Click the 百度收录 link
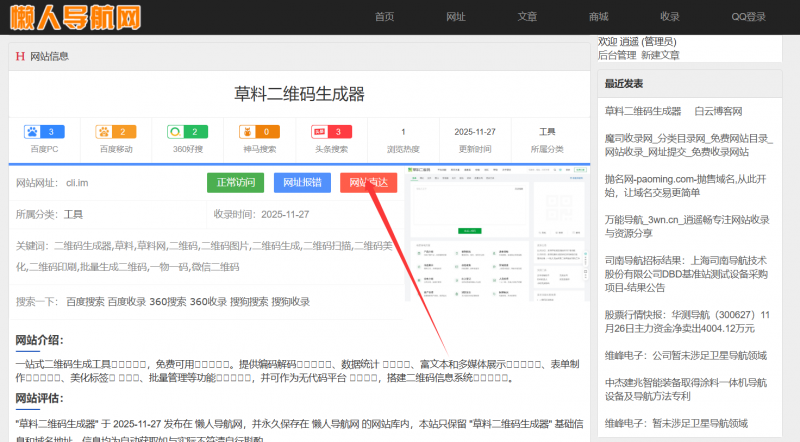 tap(127, 302)
